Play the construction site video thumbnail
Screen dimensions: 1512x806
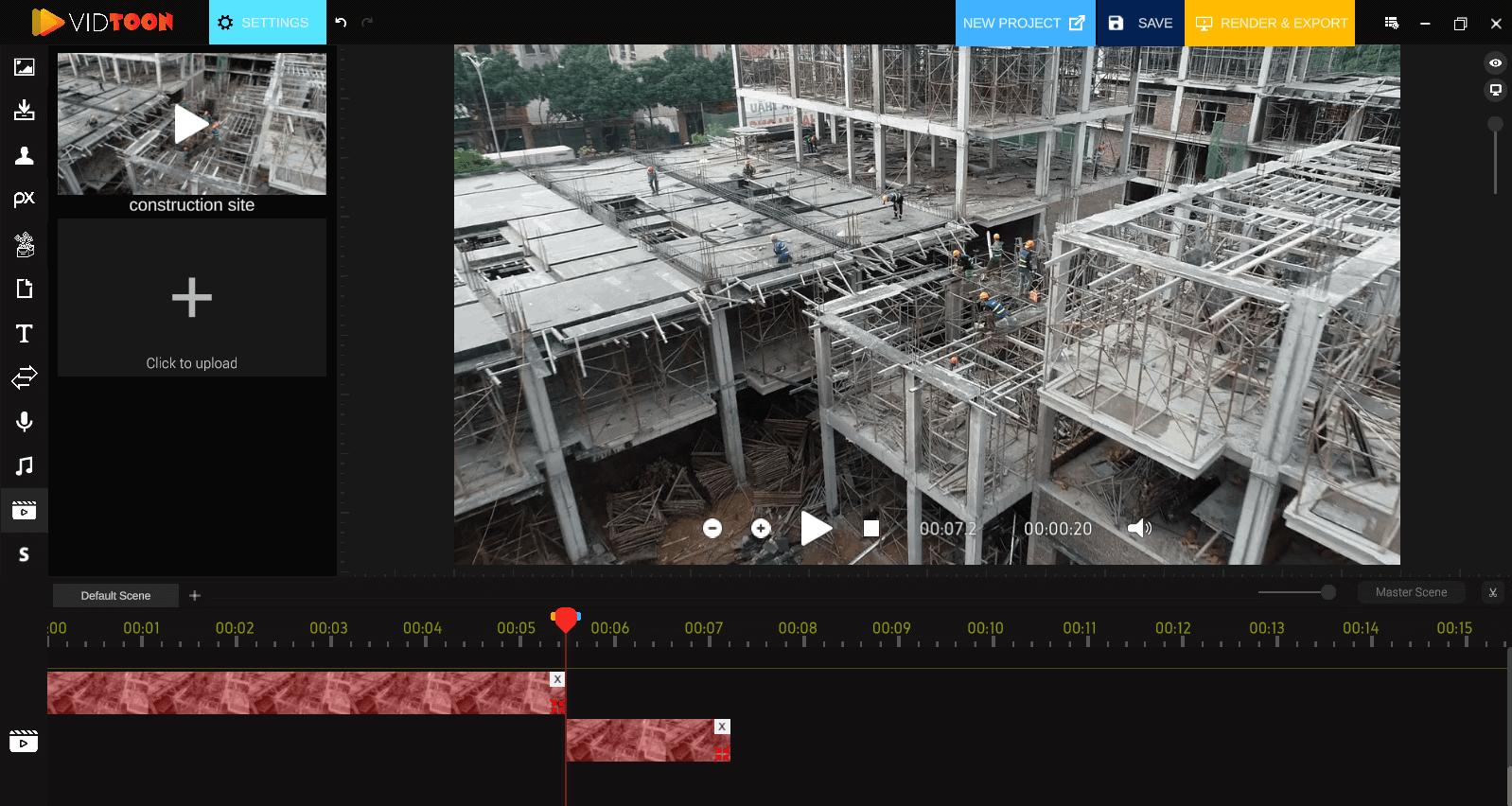pos(191,124)
